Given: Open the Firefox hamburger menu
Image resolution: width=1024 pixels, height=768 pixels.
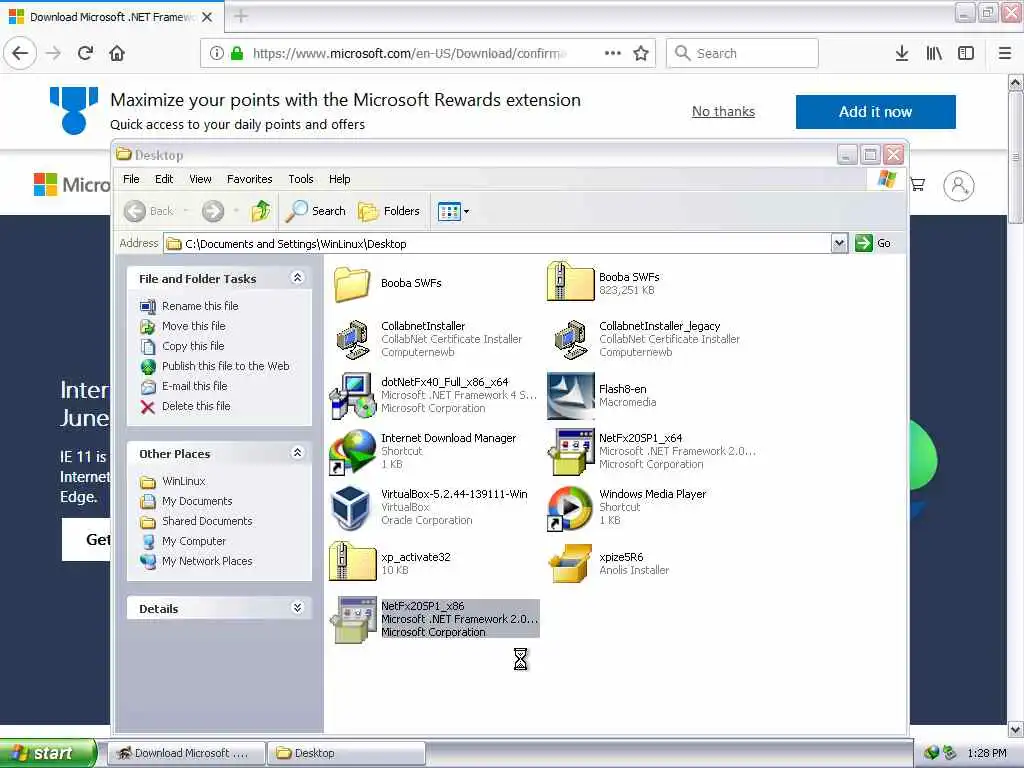Looking at the screenshot, I should tap(1005, 53).
